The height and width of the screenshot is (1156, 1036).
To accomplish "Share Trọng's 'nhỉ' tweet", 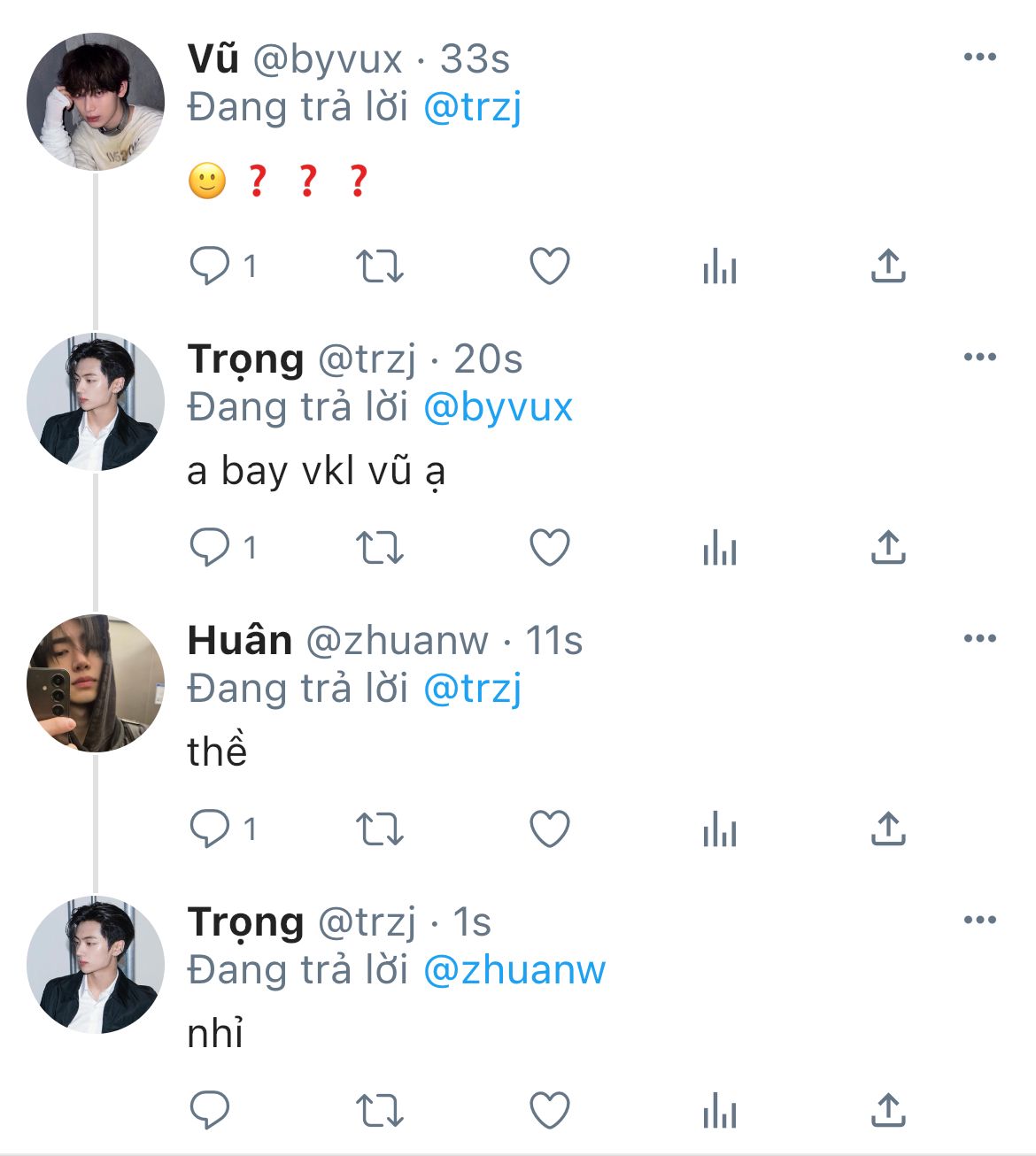I will 888,1110.
